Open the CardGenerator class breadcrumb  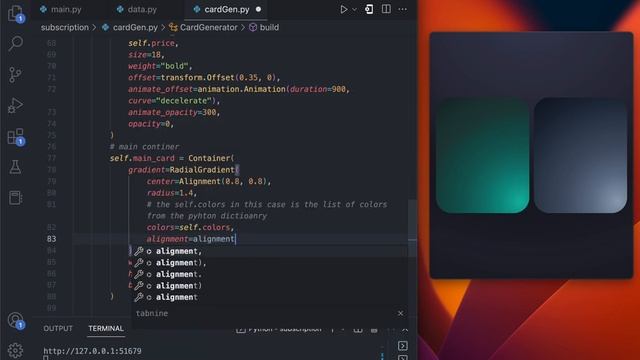point(203,27)
